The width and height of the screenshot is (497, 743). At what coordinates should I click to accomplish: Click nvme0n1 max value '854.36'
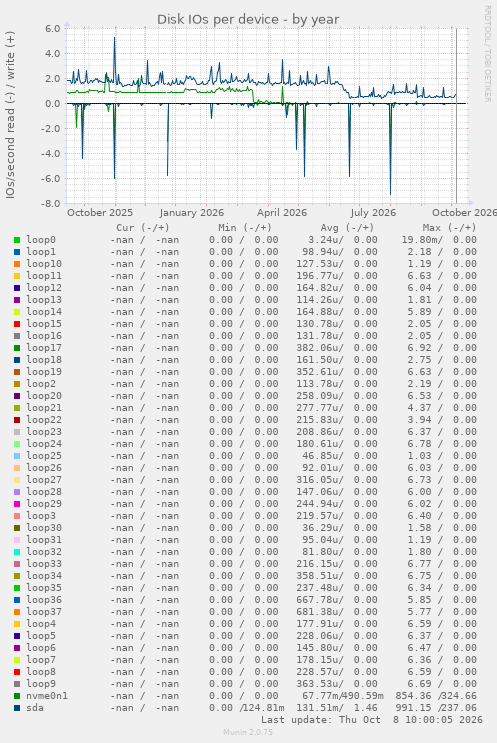pyautogui.click(x=412, y=696)
